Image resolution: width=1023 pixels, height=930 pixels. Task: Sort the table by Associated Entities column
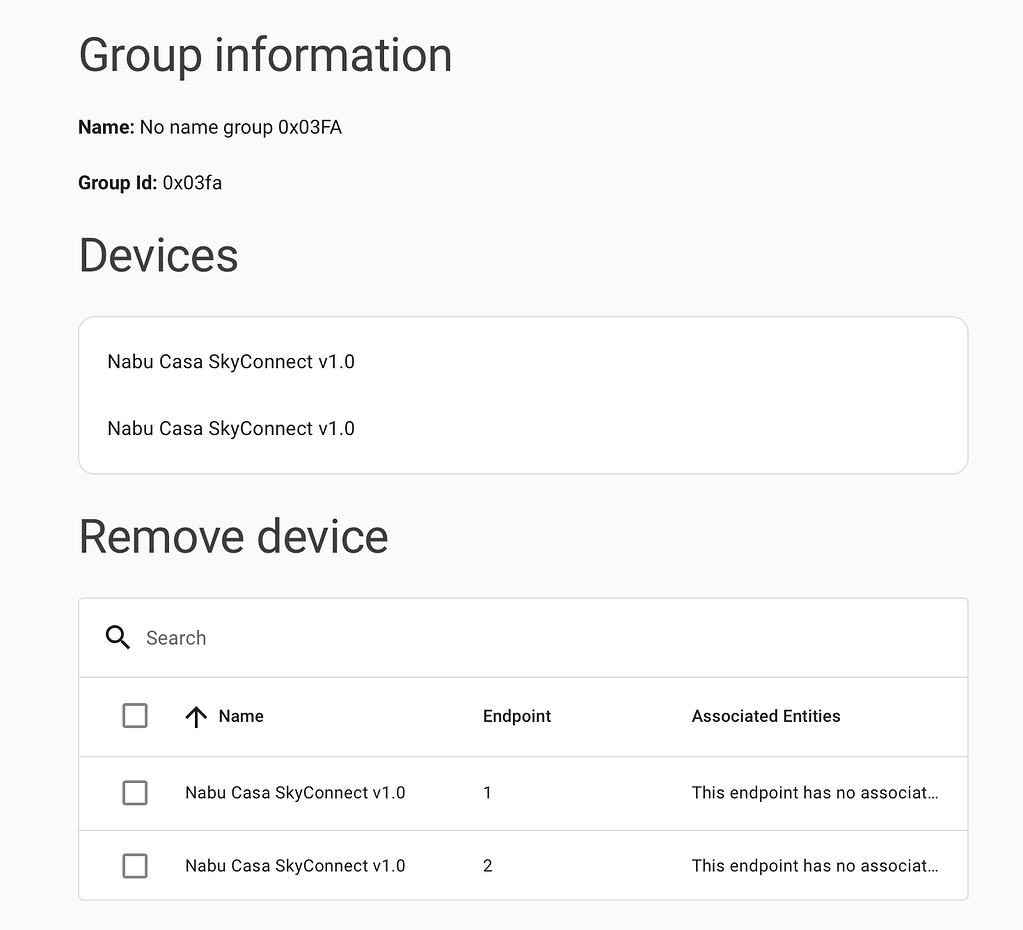pyautogui.click(x=765, y=716)
